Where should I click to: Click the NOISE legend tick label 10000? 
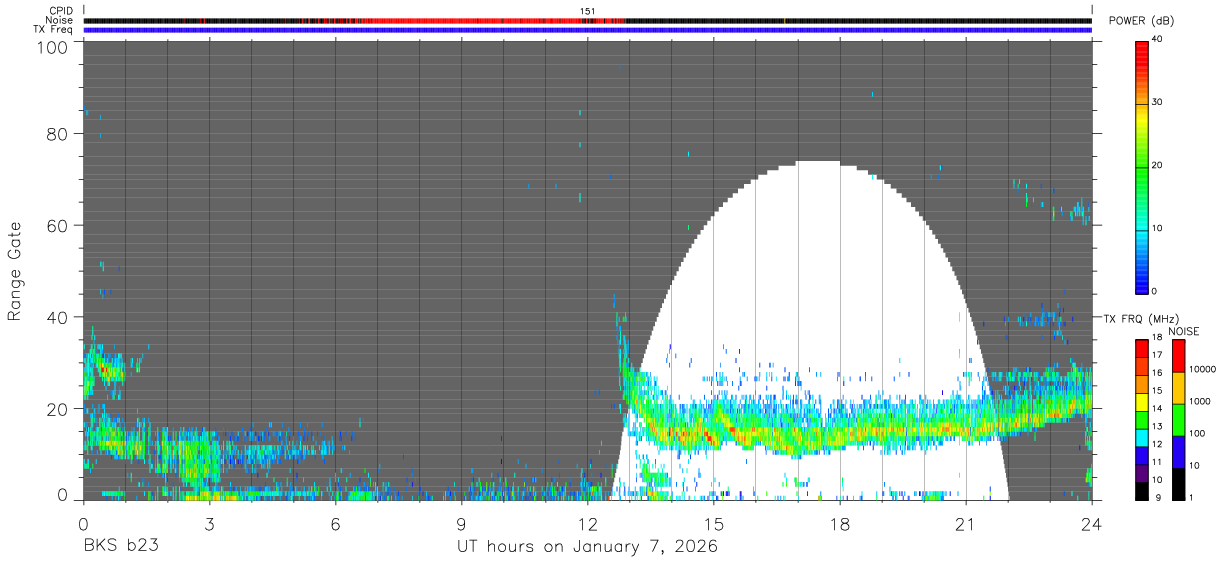pos(1204,369)
